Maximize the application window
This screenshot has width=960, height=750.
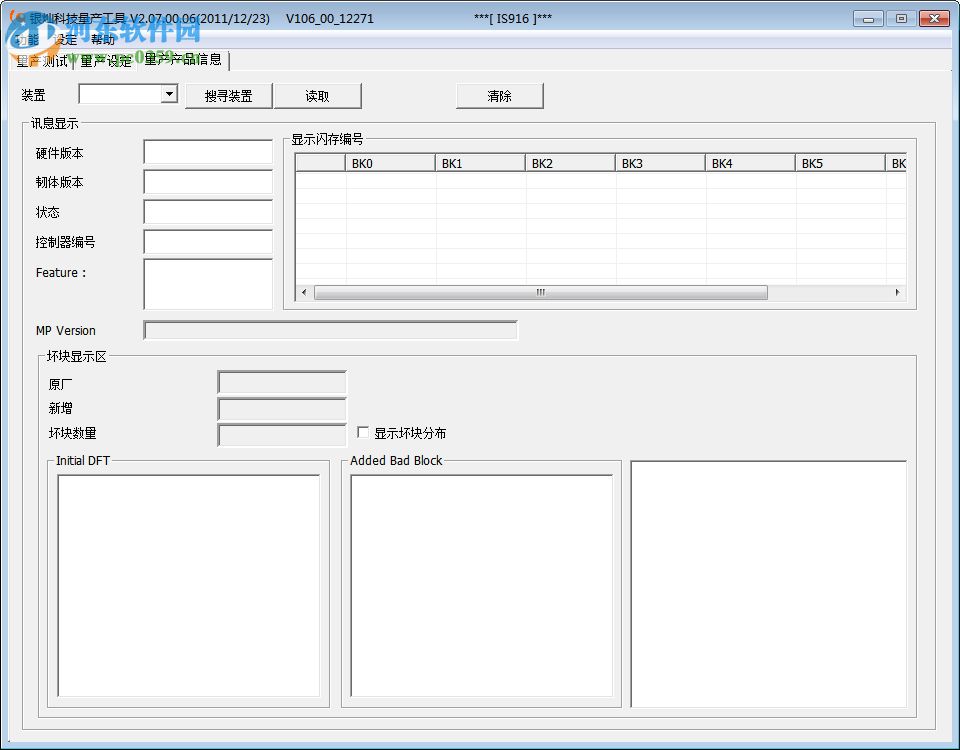coord(901,19)
